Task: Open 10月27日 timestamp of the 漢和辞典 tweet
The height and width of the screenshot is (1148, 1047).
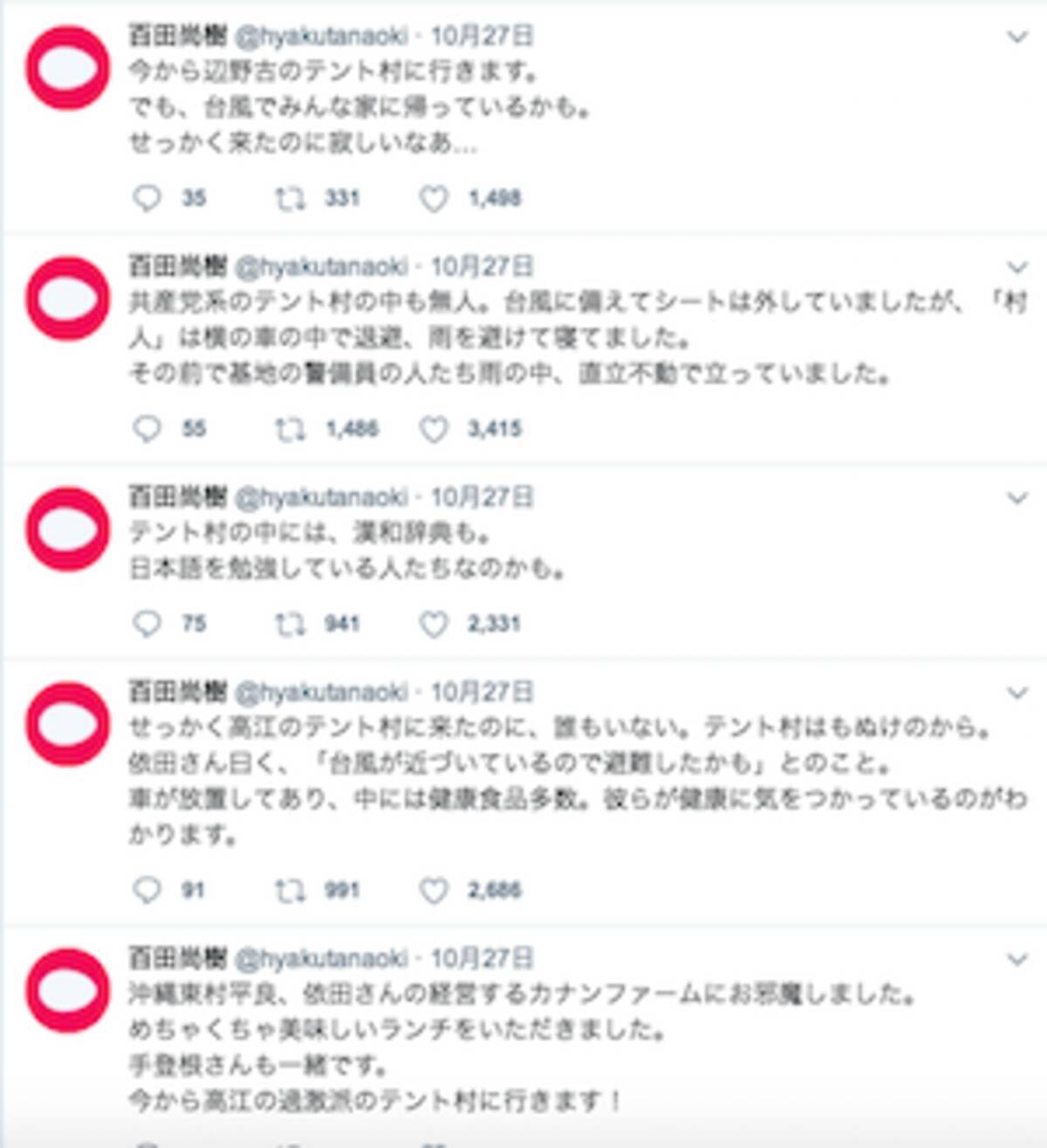Action: pyautogui.click(x=482, y=496)
